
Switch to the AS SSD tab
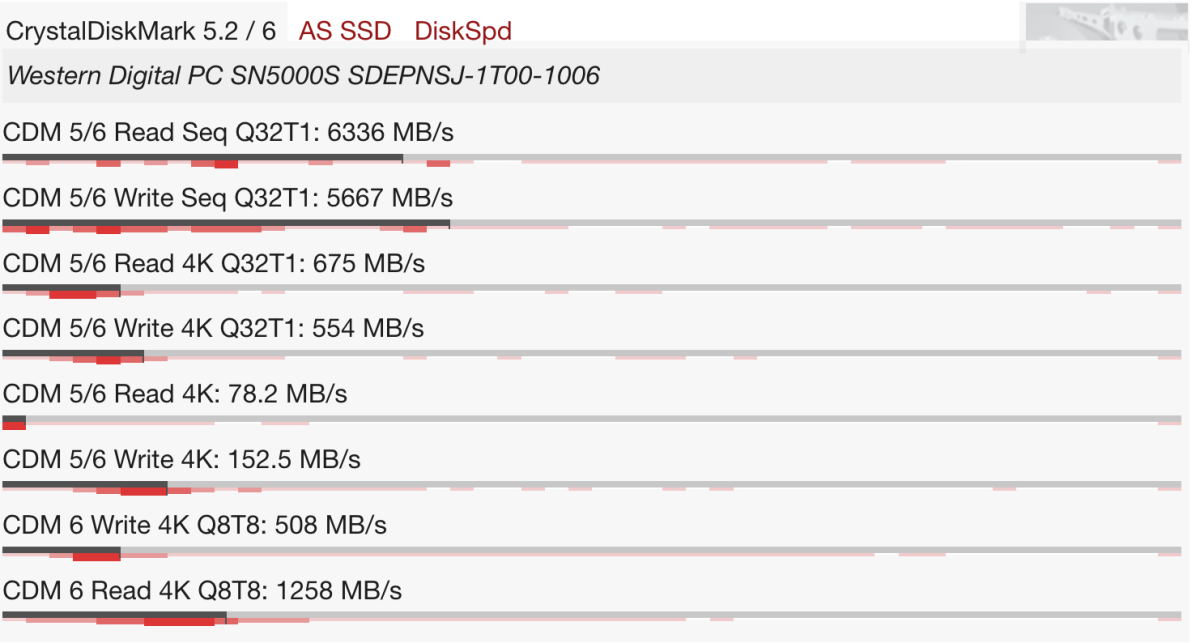(345, 30)
